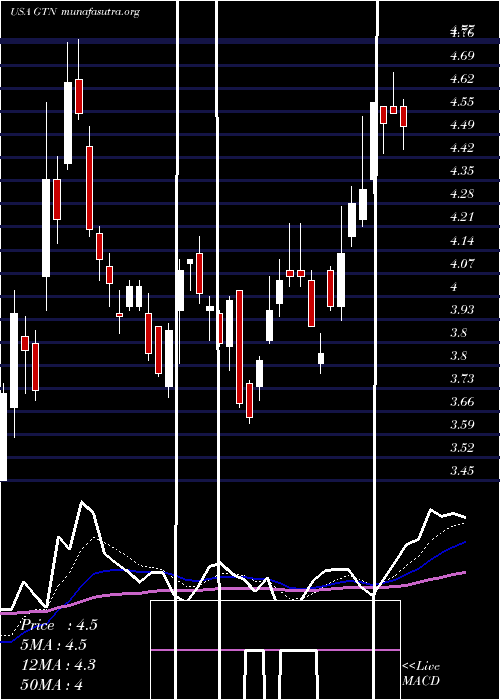This screenshot has width=500, height=700.
Task: Click the 4.35 price axis label
Action: pos(462,171)
